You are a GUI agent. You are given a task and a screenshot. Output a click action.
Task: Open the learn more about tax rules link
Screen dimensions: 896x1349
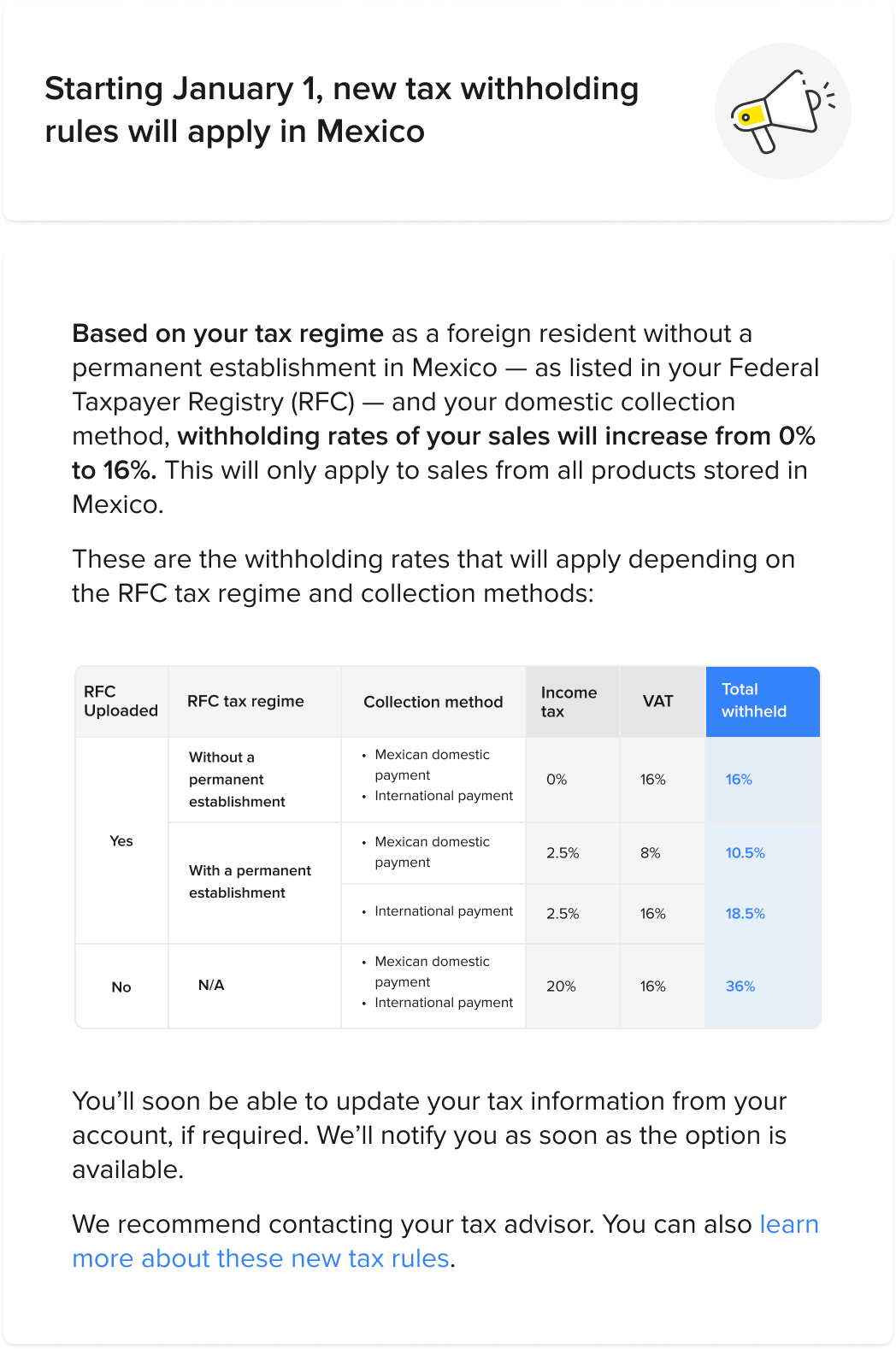pyautogui.click(x=261, y=1258)
